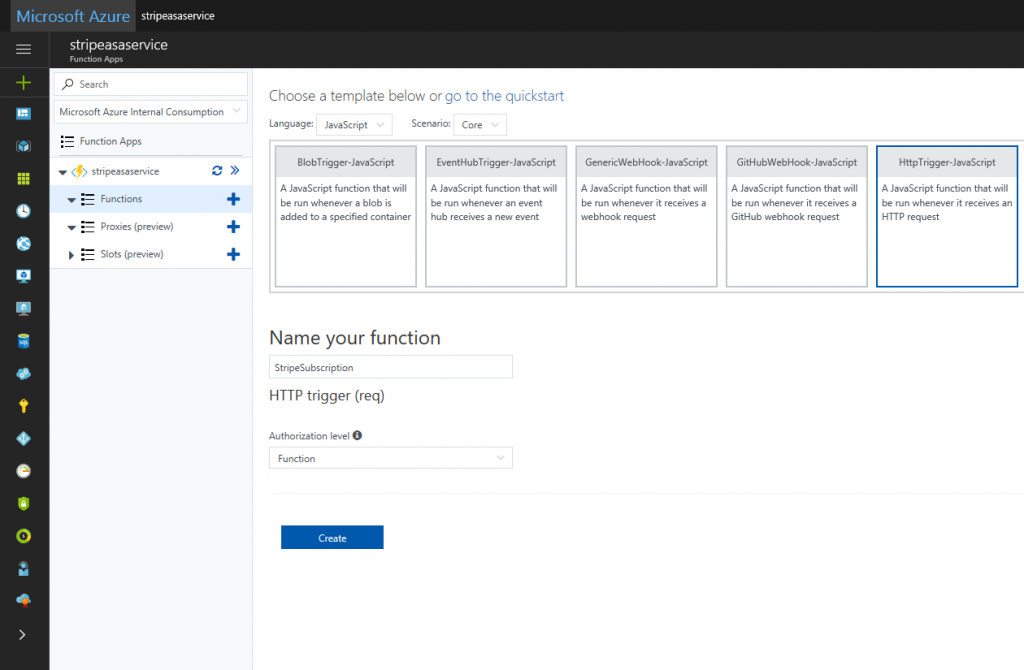Open the yellow key icon in sidebar
1024x670 pixels.
tap(24, 406)
